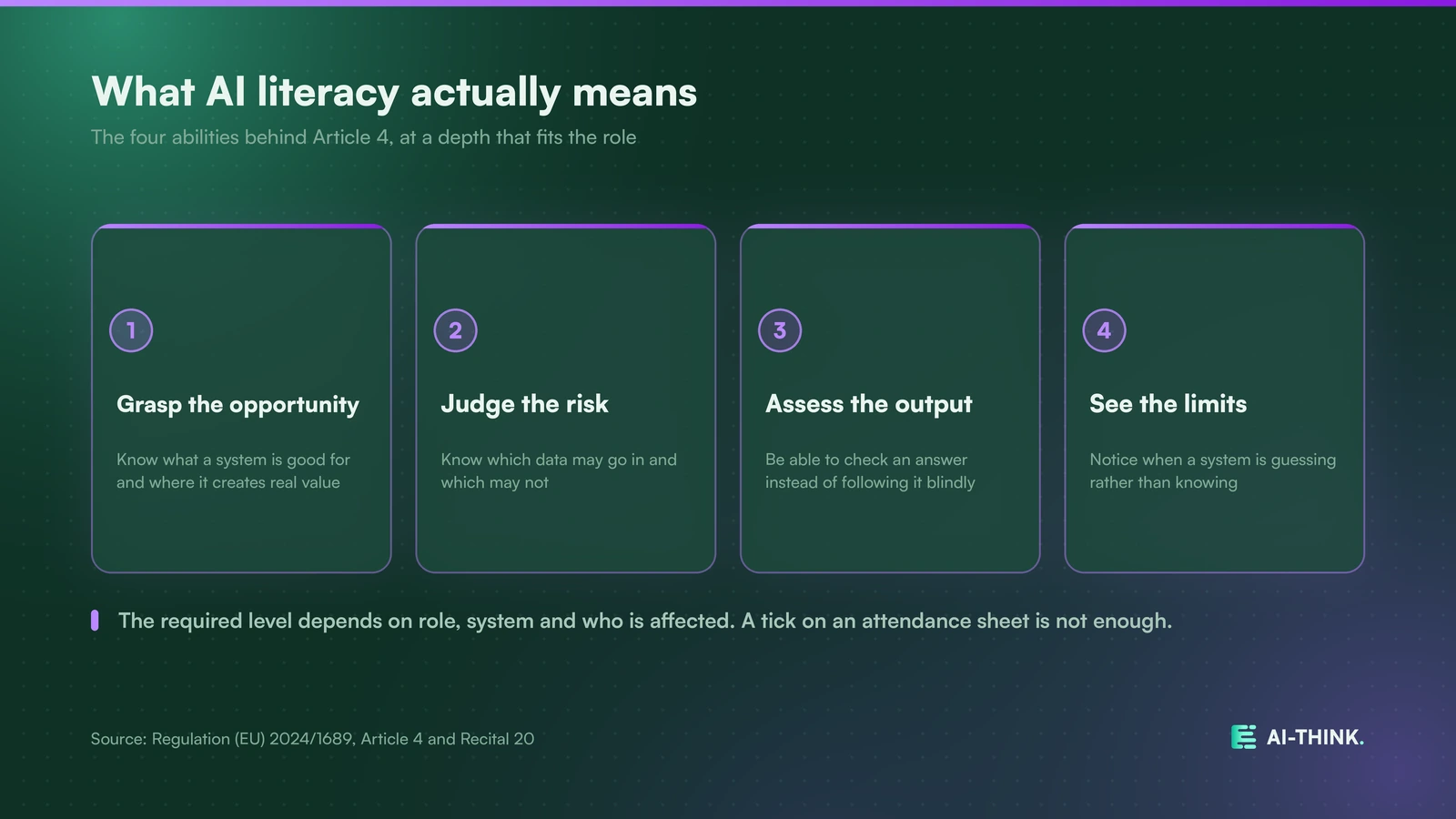The image size is (1456, 819).
Task: Click the AI-THINK logo icon
Action: coord(1243,737)
